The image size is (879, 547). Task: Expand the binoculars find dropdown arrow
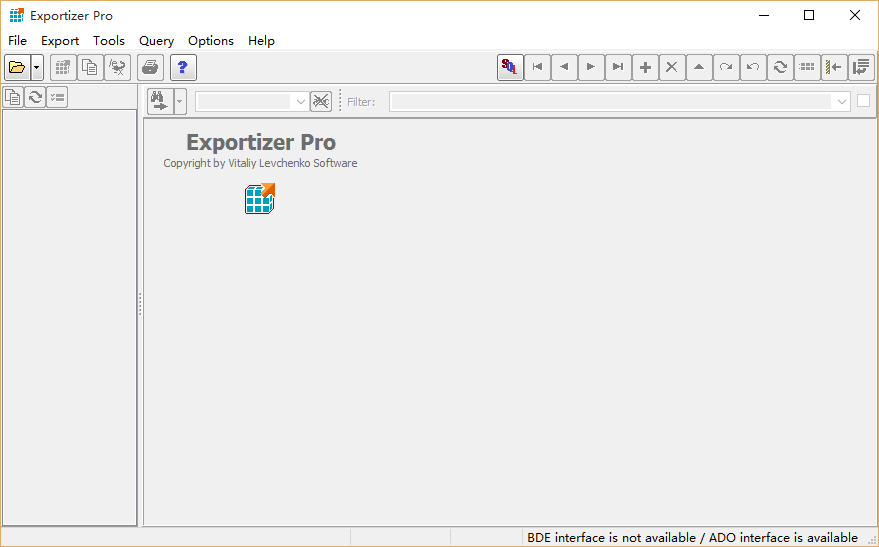(180, 101)
